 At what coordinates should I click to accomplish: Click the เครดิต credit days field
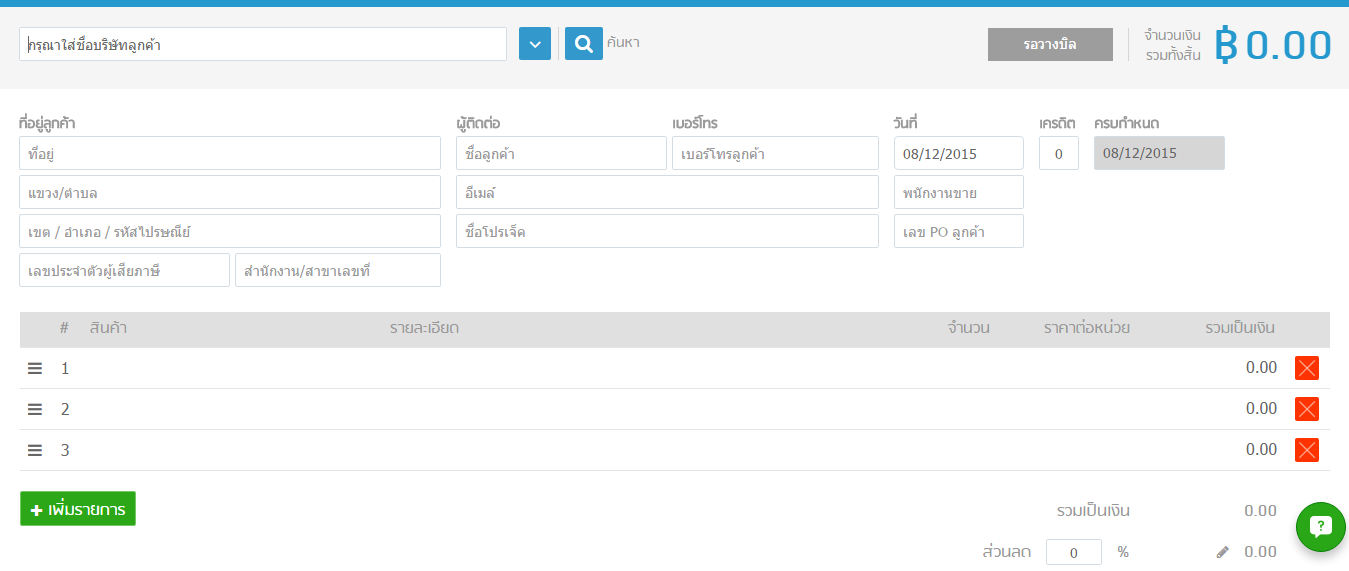tap(1059, 153)
